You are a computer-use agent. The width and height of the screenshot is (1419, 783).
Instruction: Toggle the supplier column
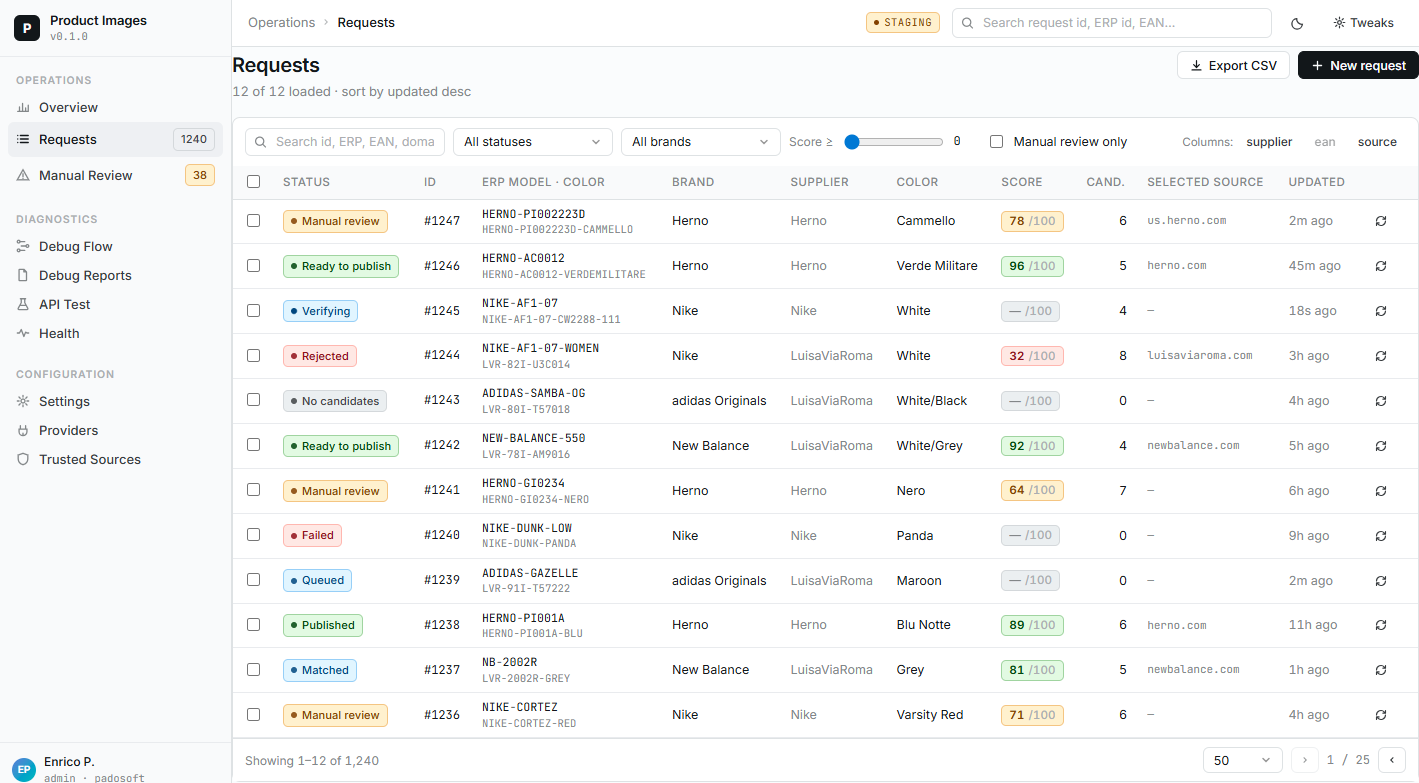click(1269, 142)
